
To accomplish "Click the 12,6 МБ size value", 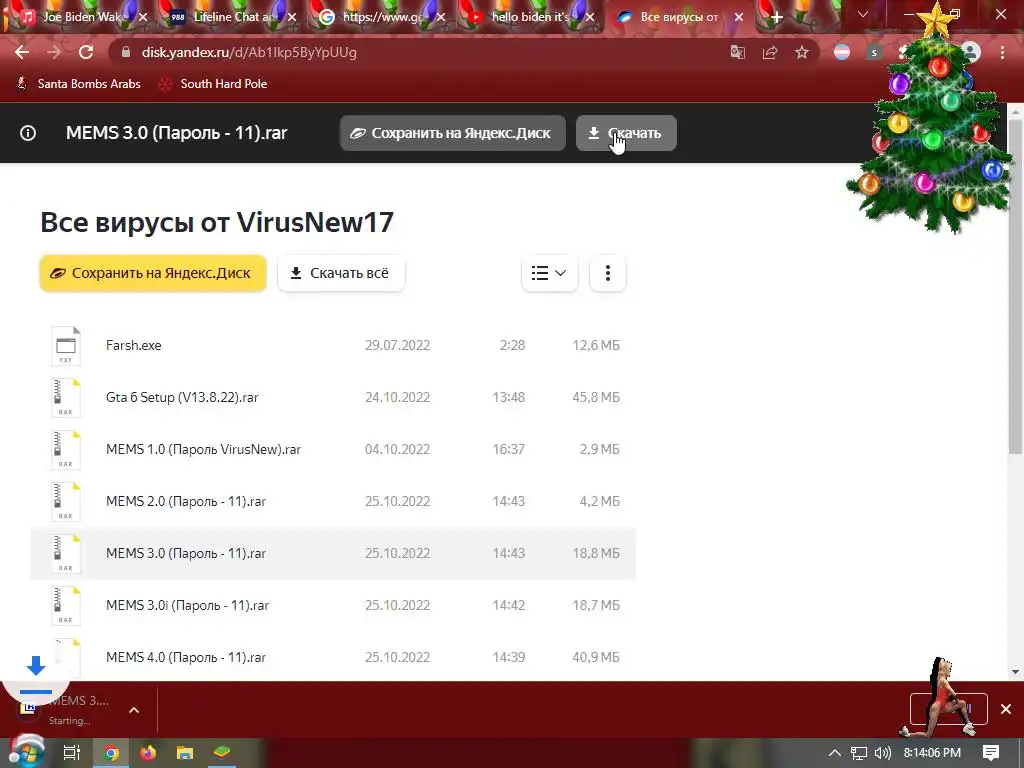I will click(596, 345).
